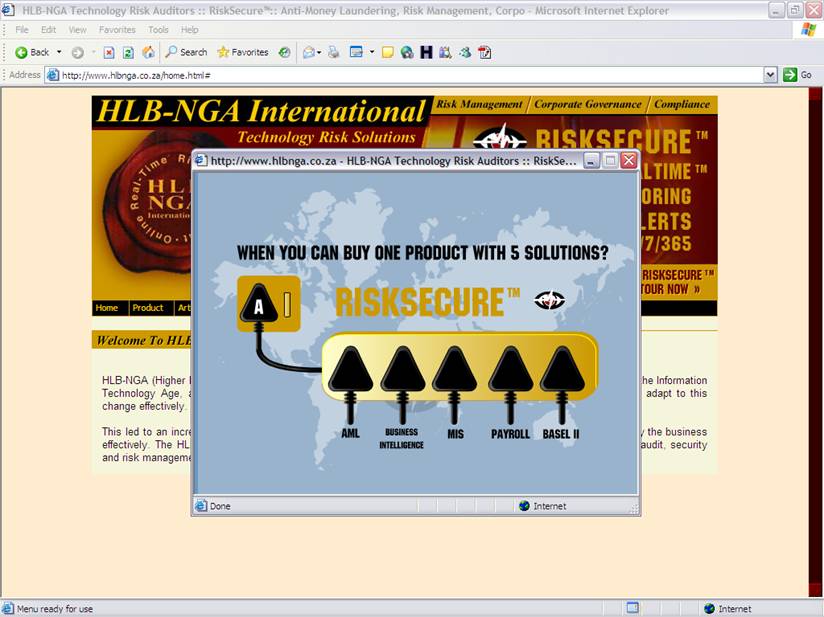
Task: Go to the browser Home page
Action: 149,52
